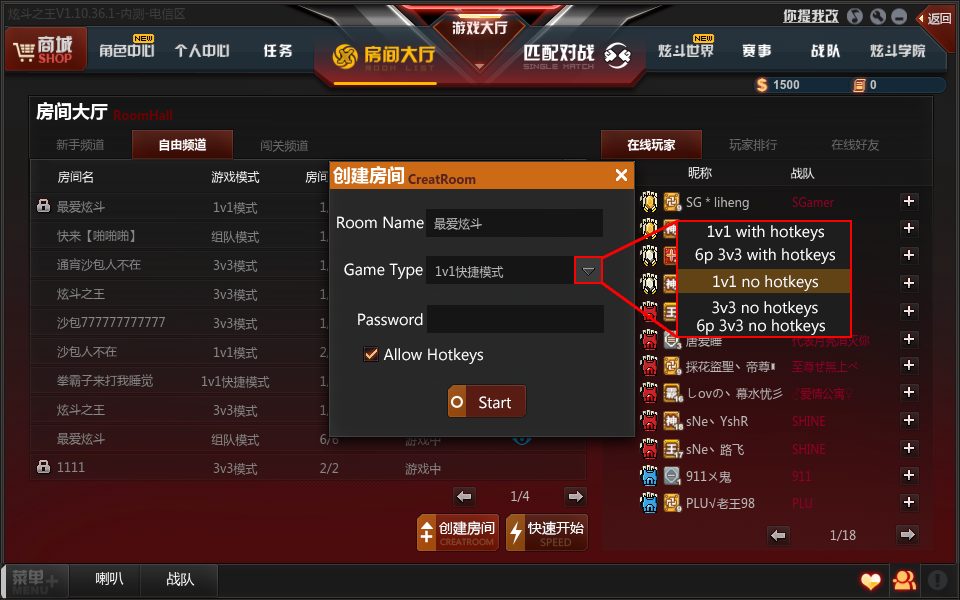Select '1v1 no hotkeys' option
960x600 pixels.
pyautogui.click(x=765, y=282)
